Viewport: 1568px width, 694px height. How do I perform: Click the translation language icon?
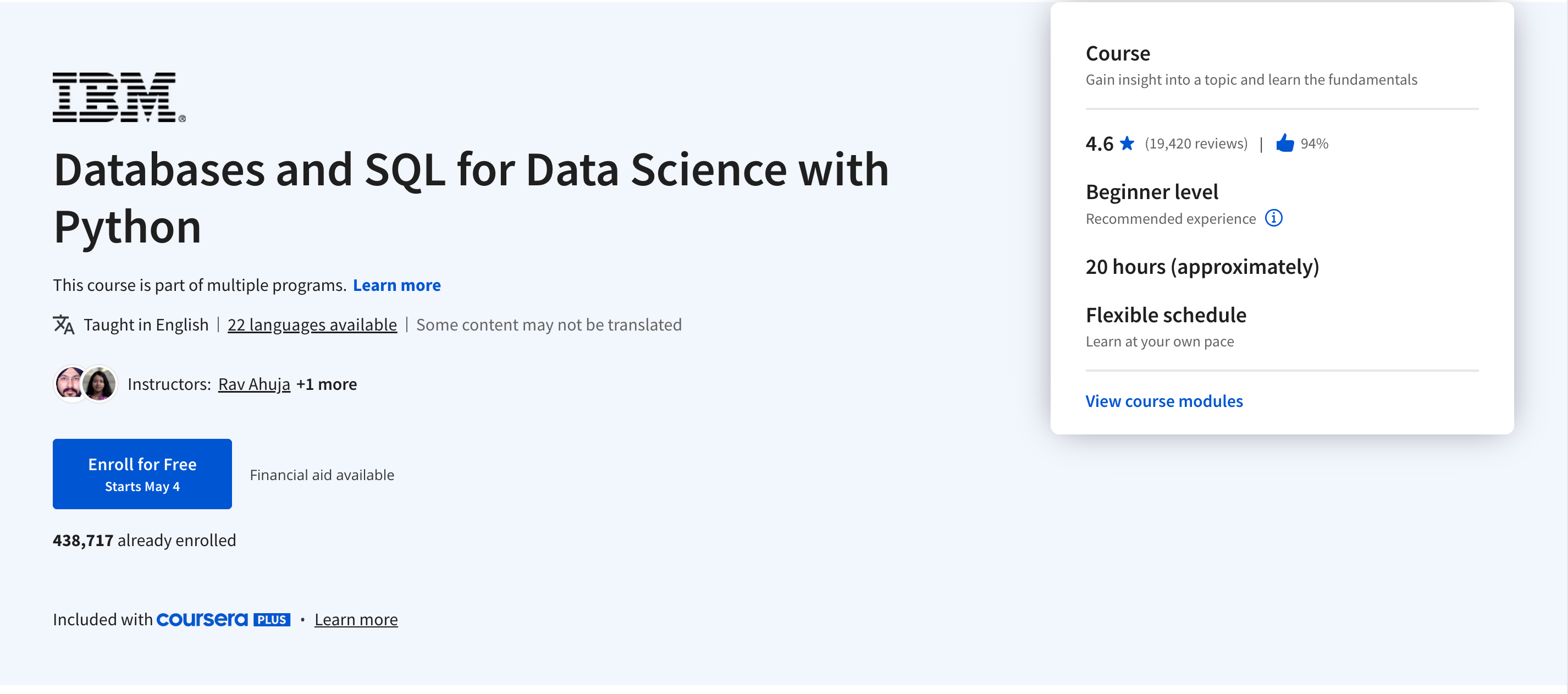pos(64,325)
